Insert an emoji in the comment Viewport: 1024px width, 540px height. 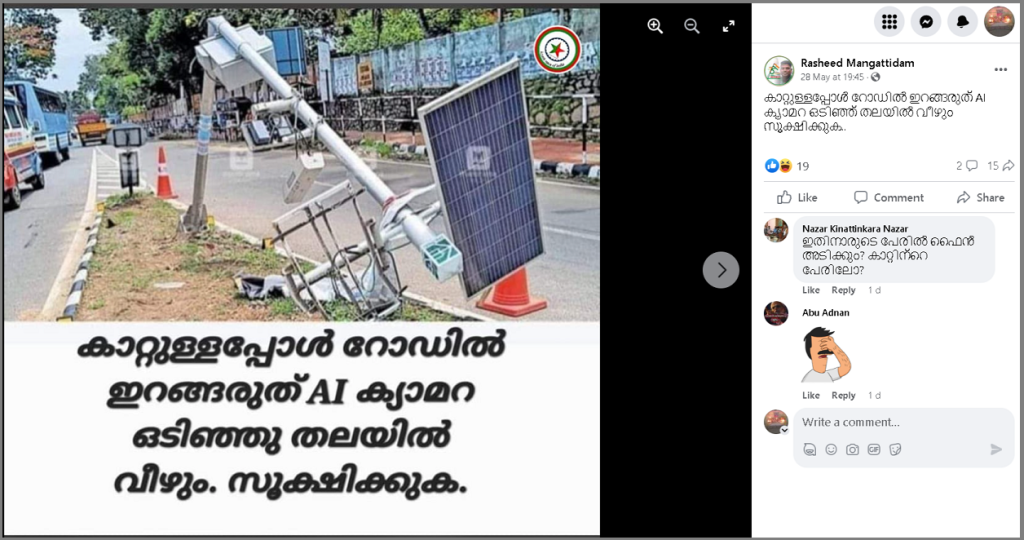tap(831, 449)
